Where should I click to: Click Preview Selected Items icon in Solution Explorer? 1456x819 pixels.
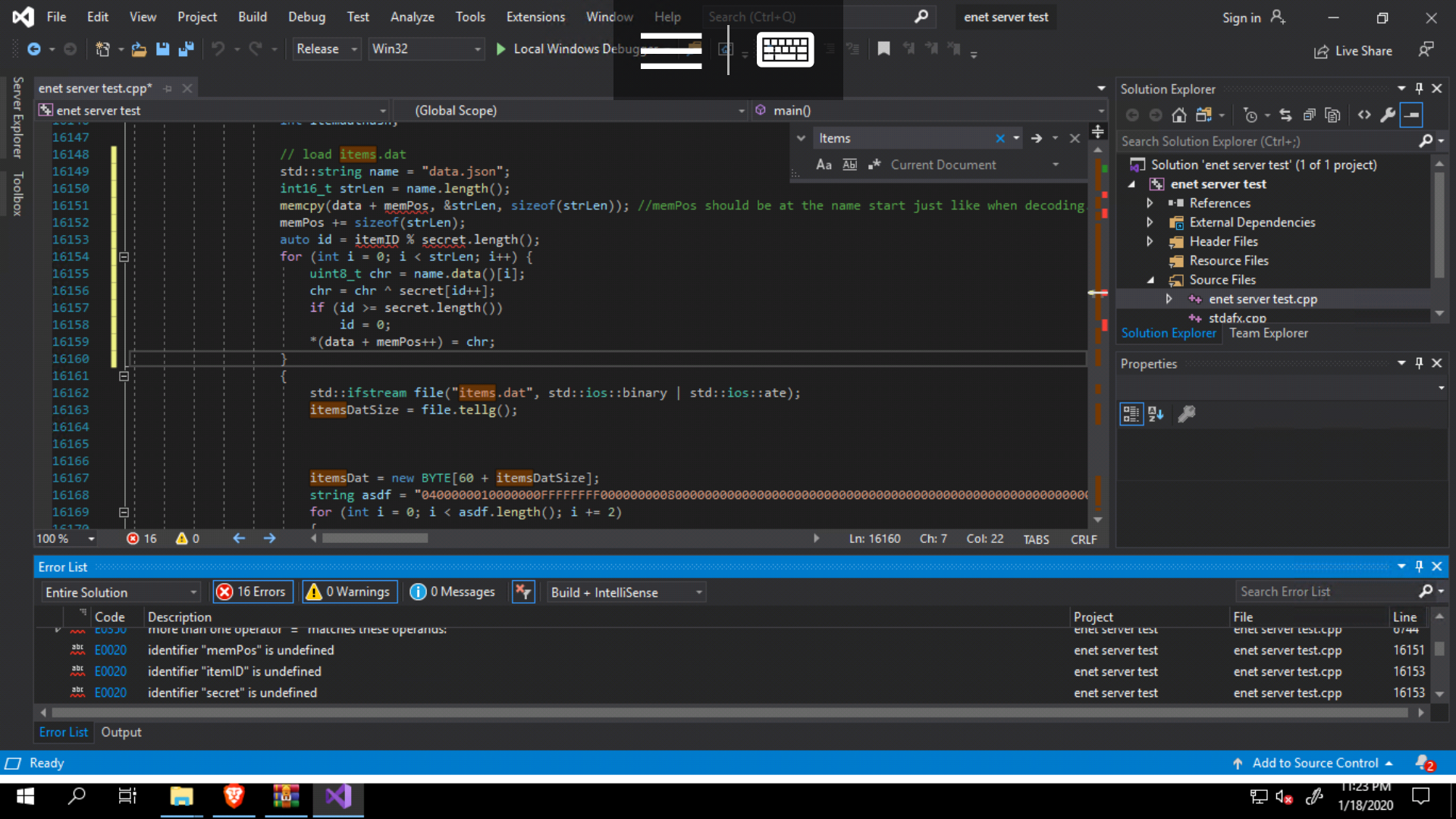pos(1411,115)
